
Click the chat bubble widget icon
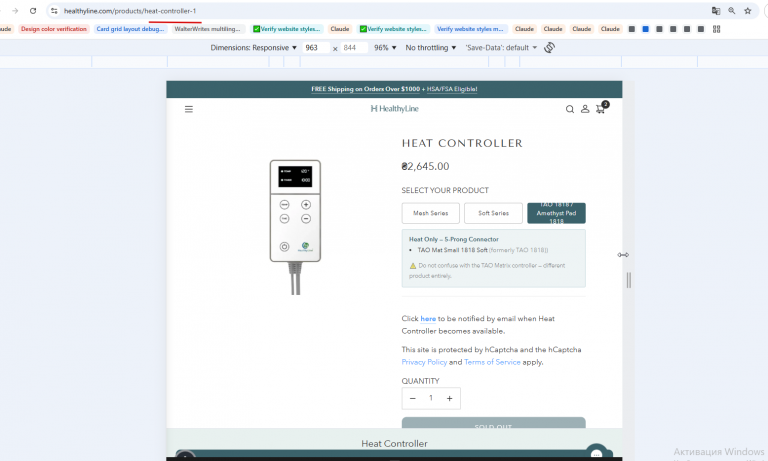(x=596, y=453)
